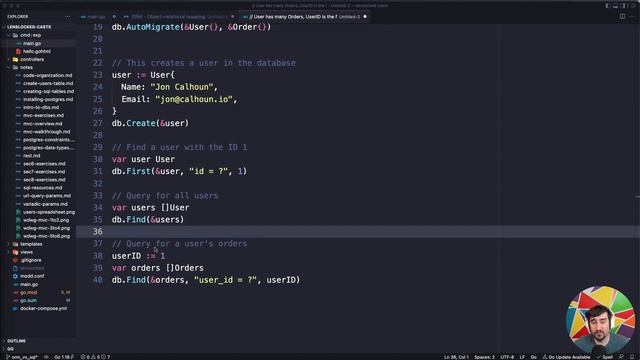Open rest.md file

coord(31,156)
